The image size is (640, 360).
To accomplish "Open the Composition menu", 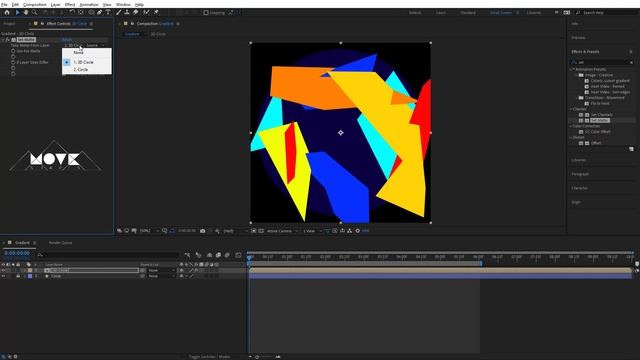I will point(35,4).
